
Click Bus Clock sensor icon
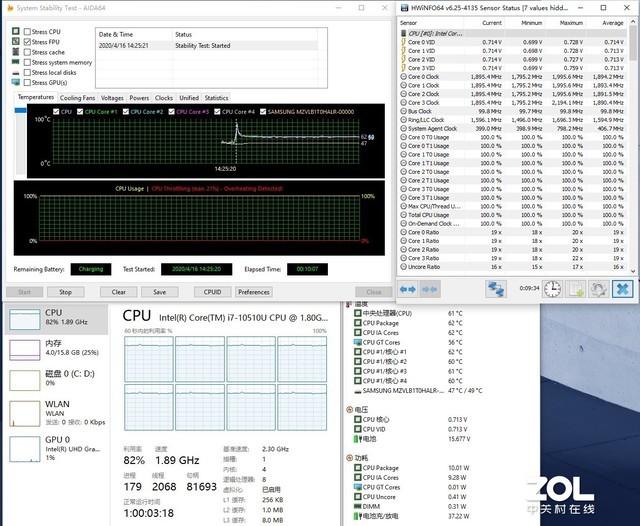point(403,111)
